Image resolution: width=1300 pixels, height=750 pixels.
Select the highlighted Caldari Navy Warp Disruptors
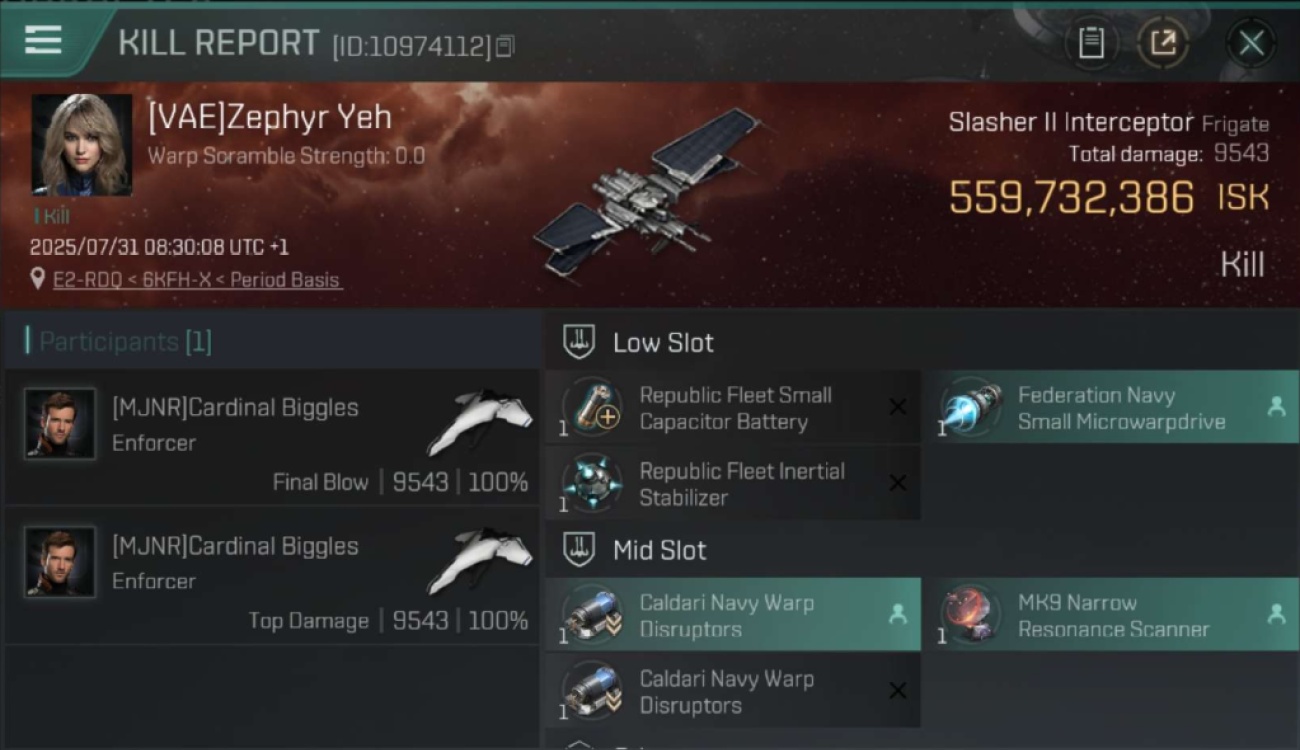coord(733,615)
